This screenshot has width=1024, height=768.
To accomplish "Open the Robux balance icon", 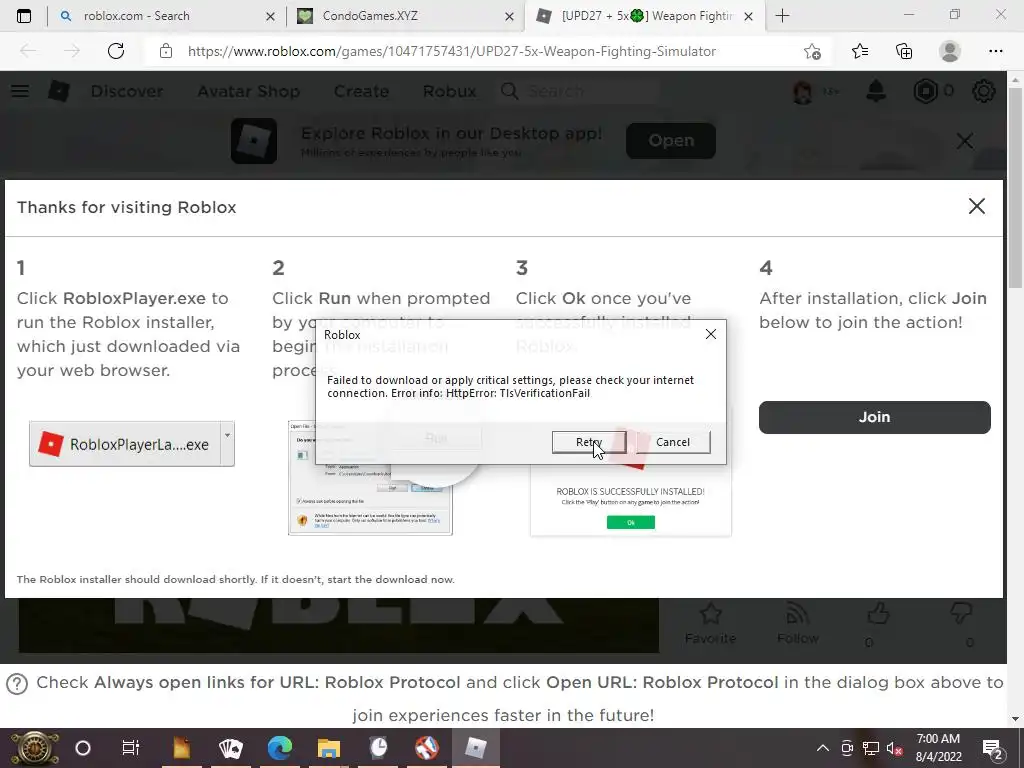I will tap(925, 91).
